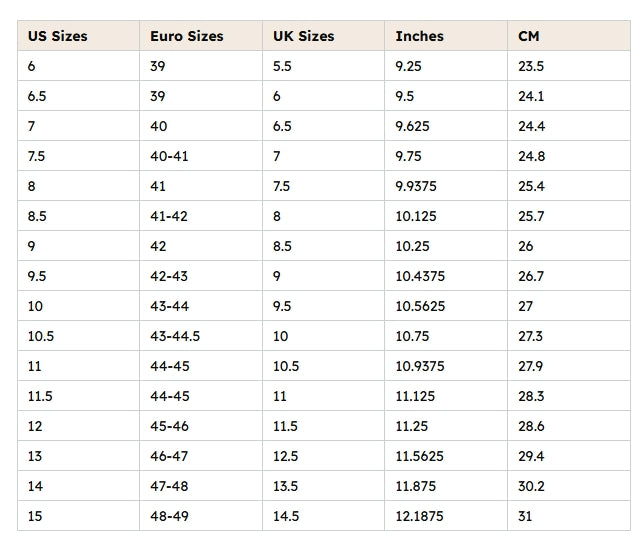This screenshot has width=642, height=544.
Task: Select the 26.7 CM cell
Action: (x=569, y=276)
